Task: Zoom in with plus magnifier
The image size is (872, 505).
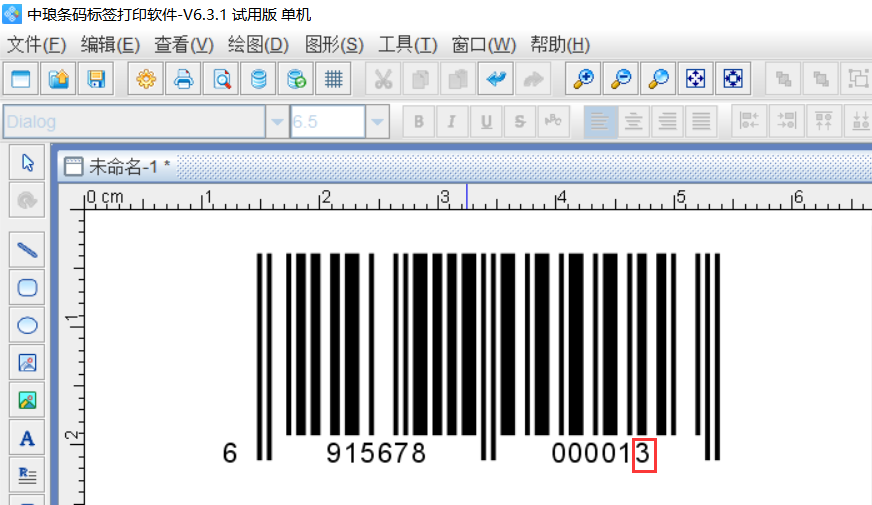Action: (x=583, y=79)
